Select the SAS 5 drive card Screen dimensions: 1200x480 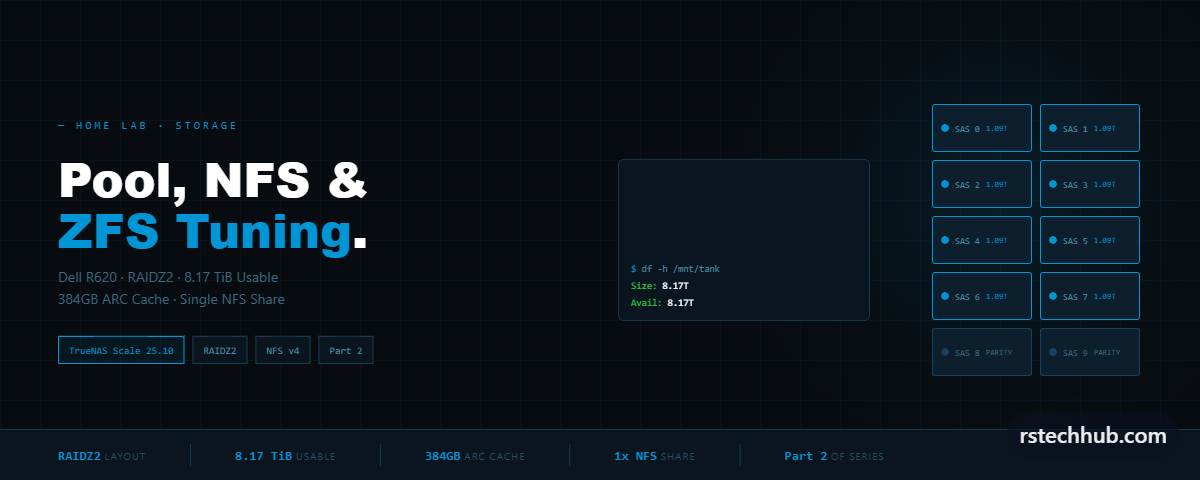pos(1090,240)
